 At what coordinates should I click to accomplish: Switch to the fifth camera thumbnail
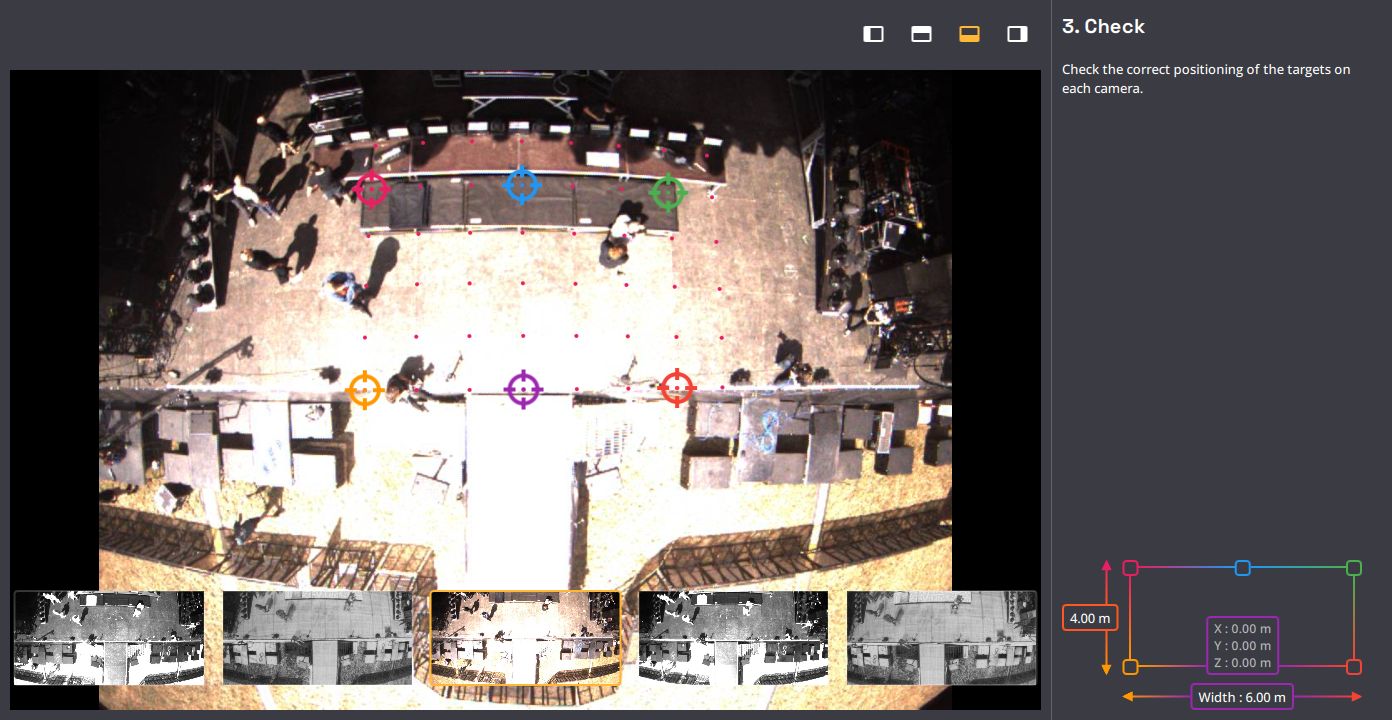click(941, 638)
